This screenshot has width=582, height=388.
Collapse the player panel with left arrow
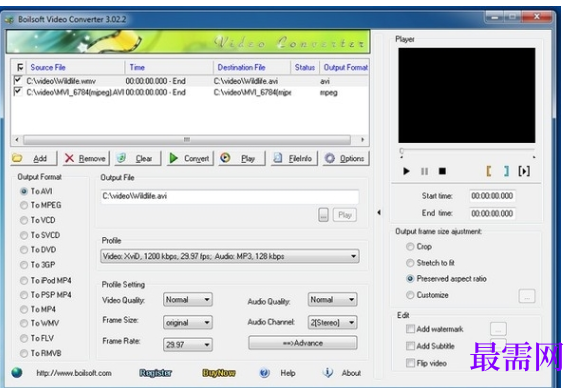pos(379,212)
